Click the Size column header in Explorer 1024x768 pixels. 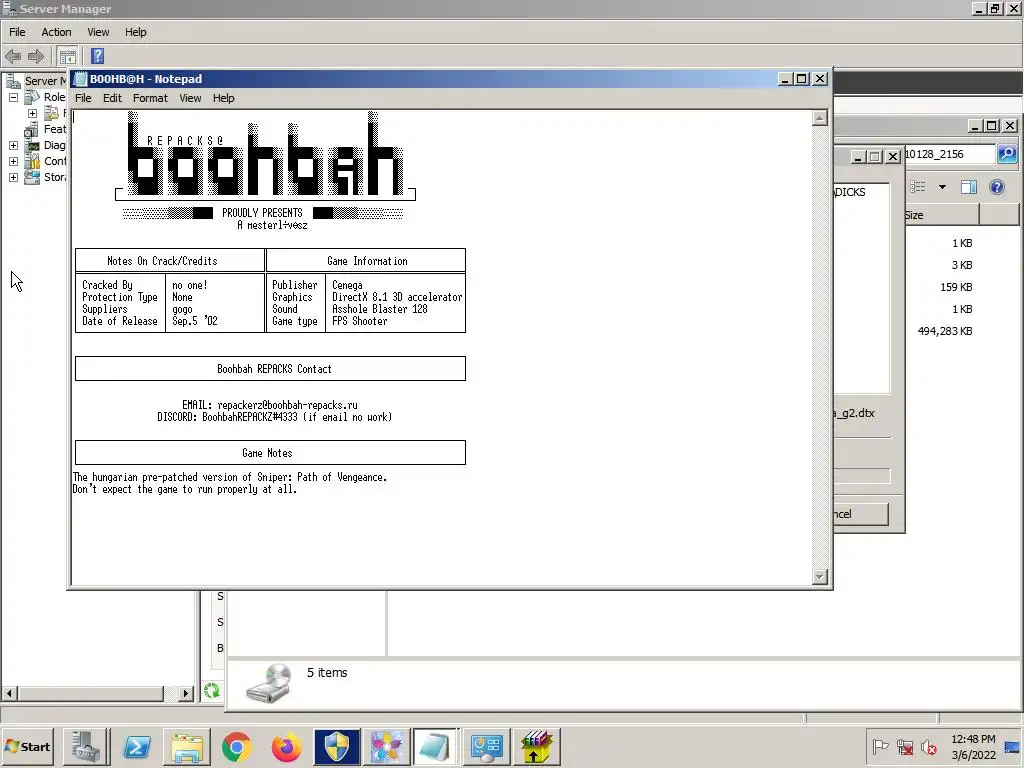click(941, 215)
